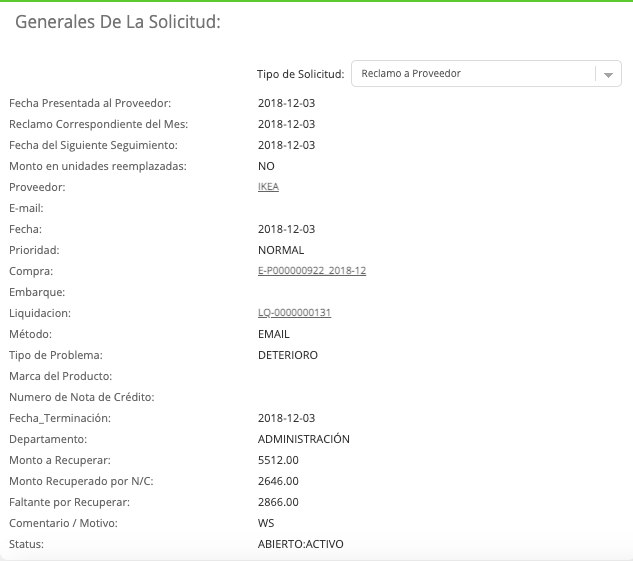Click the Liquidacion label
The image size is (633, 561).
40,313
